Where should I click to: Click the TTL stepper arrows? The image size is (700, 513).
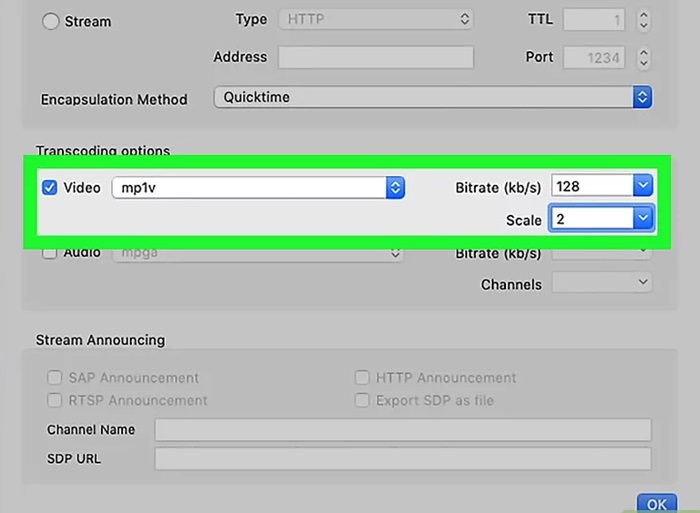[x=643, y=20]
